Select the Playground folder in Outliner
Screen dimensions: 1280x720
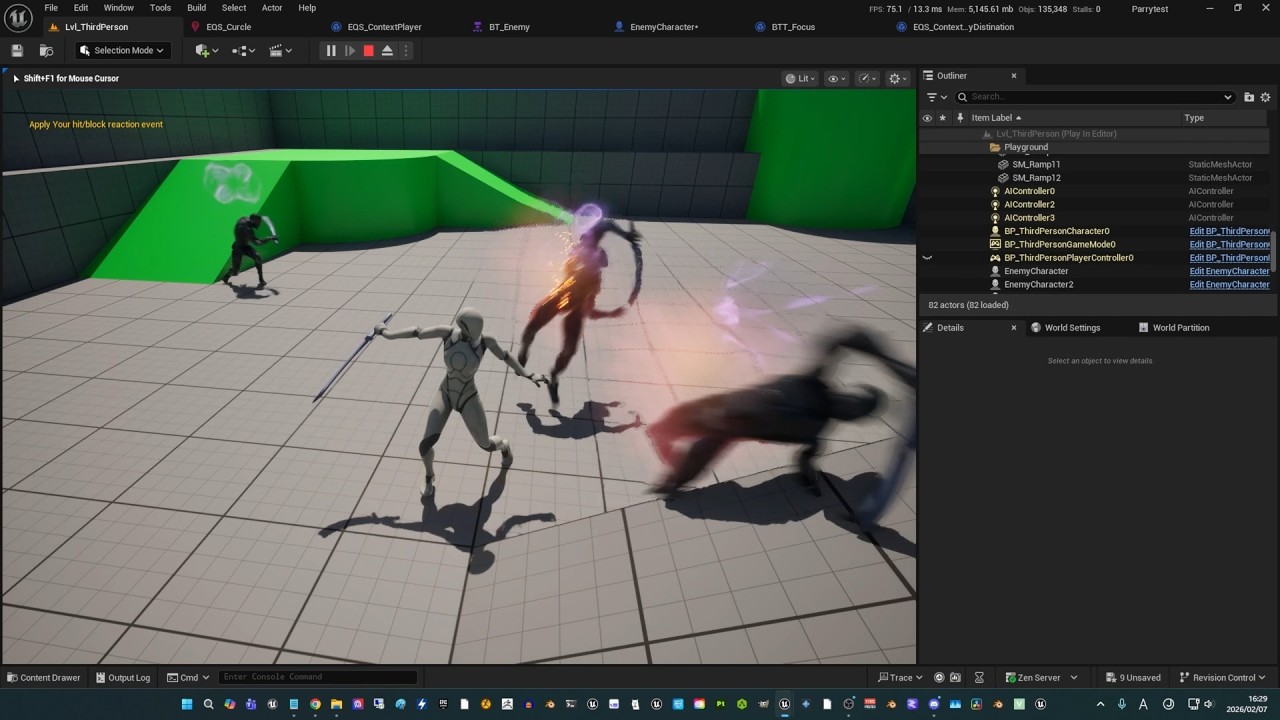click(x=1026, y=147)
